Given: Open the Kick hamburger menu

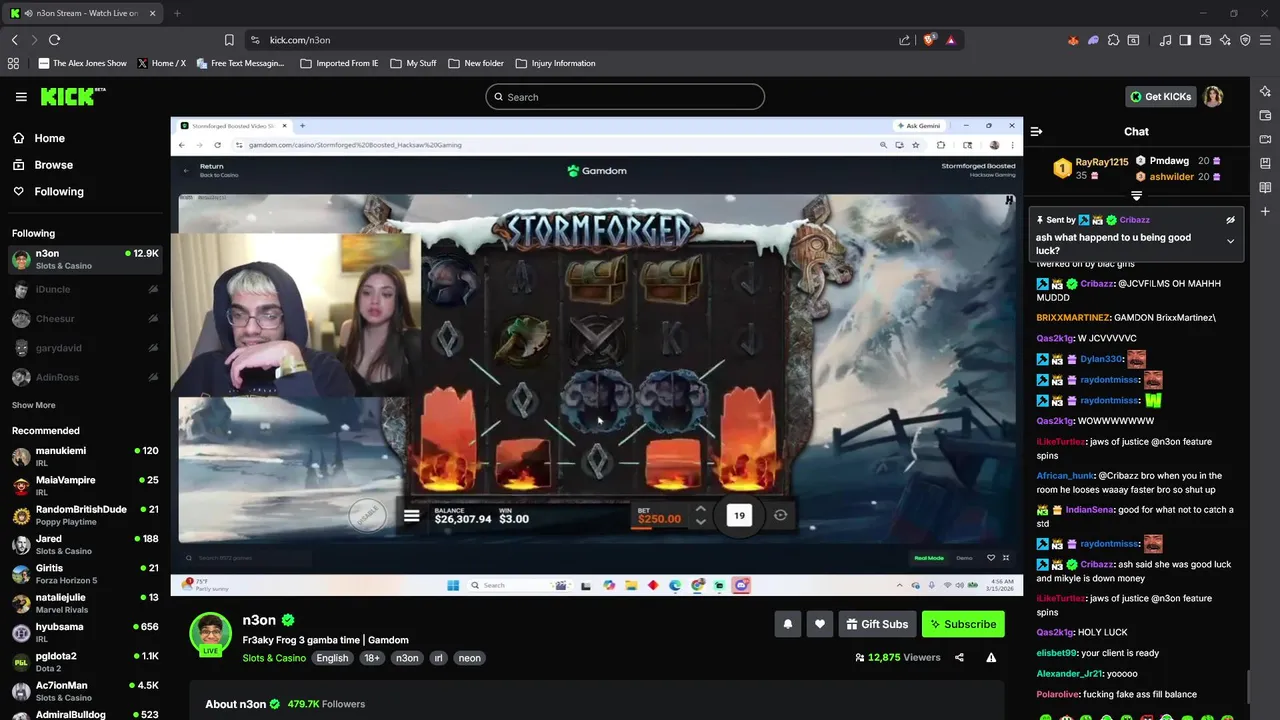Looking at the screenshot, I should point(21,97).
